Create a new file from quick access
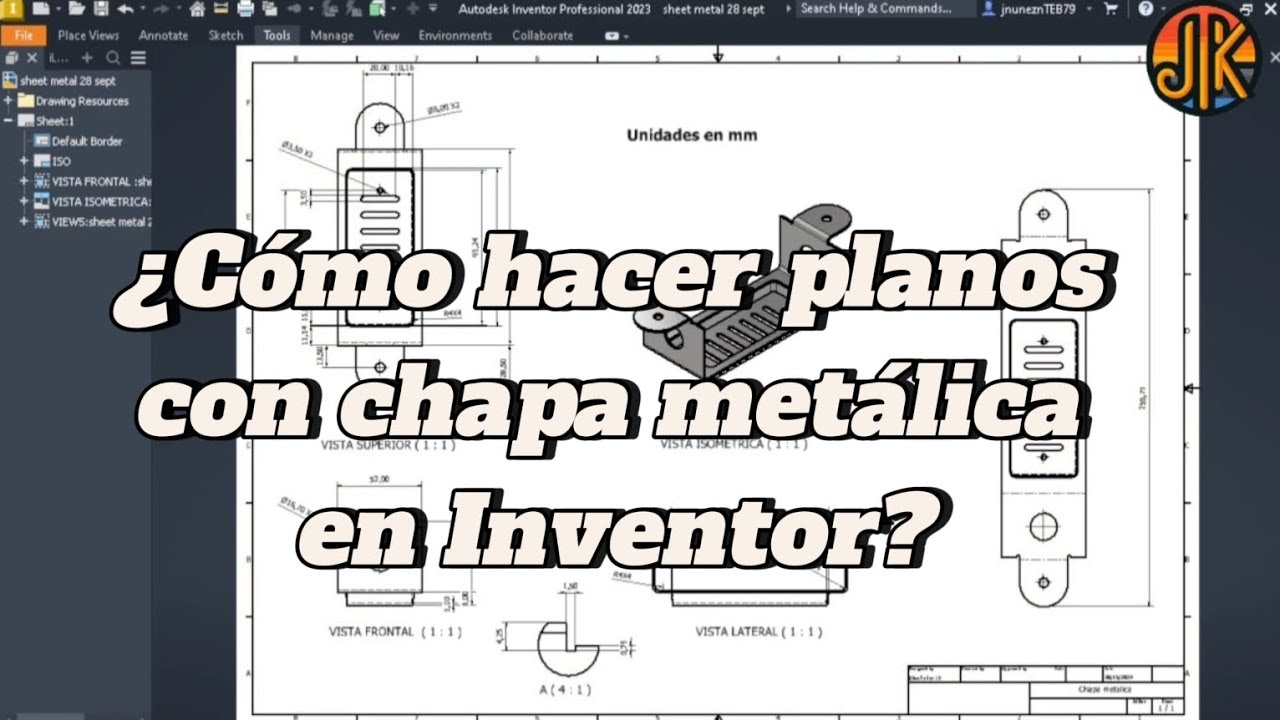 (x=41, y=9)
